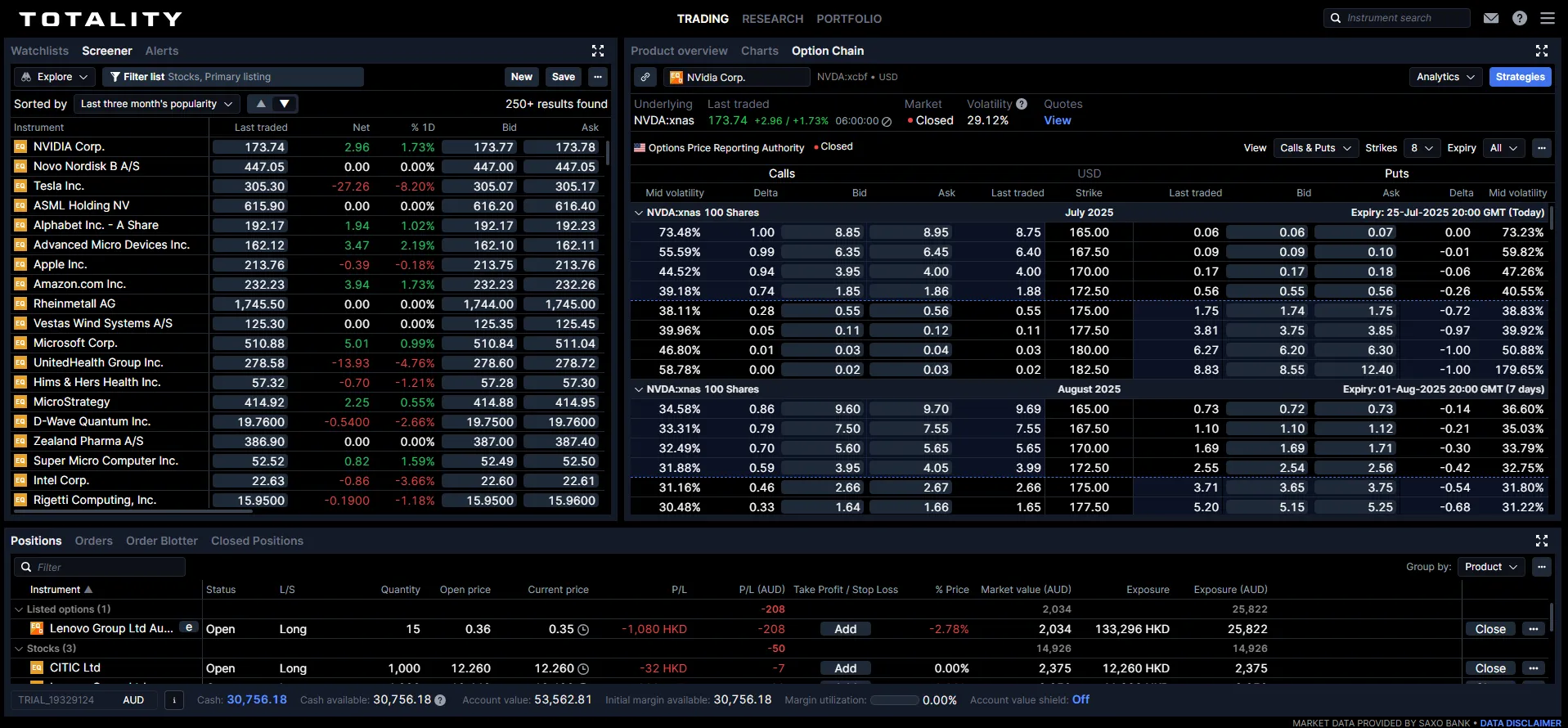Screen dimensions: 1568x728
Task: Open DATA DISCLAIMER link
Action: (x=1521, y=723)
